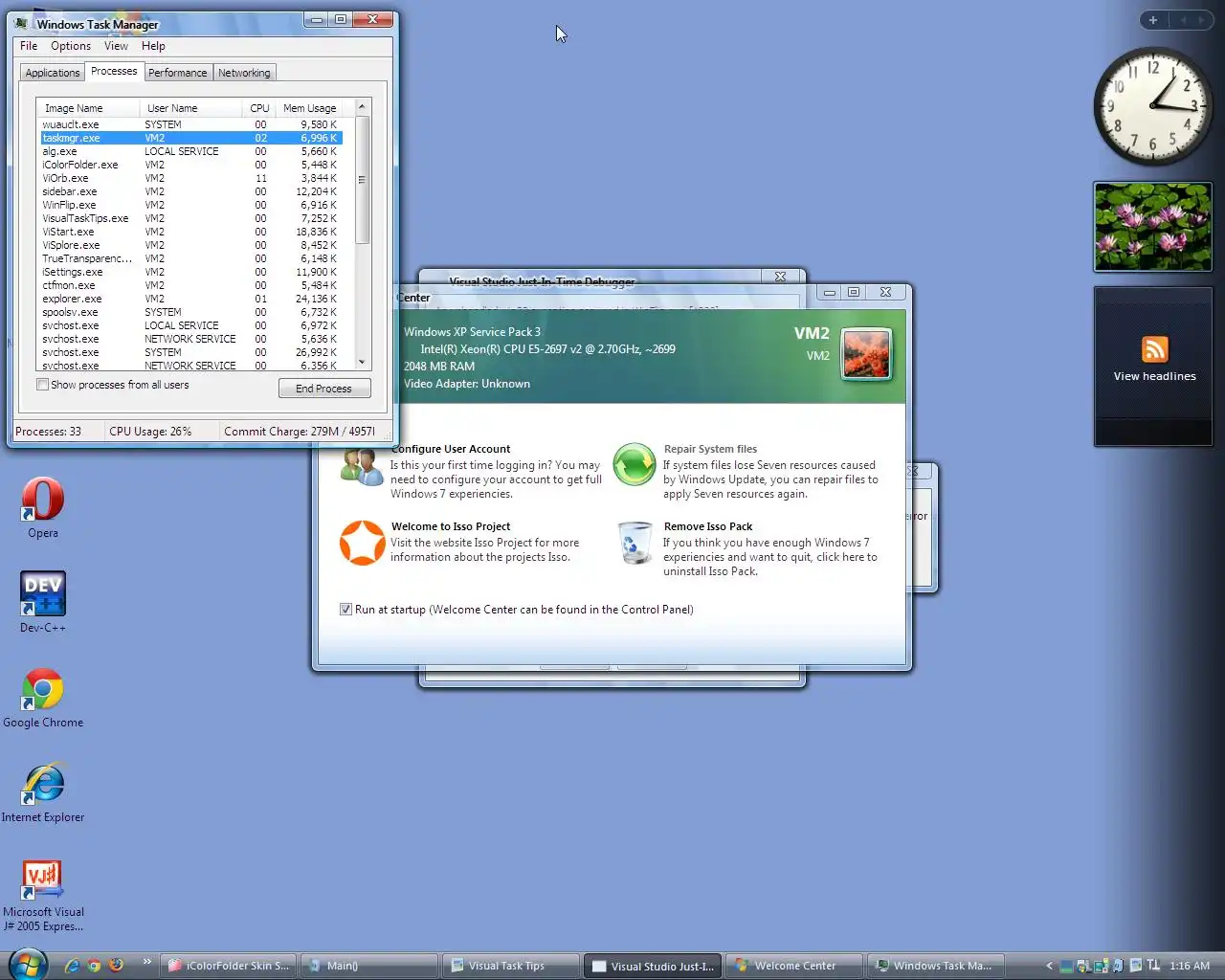
Task: Switch to the Networking tab
Action: 244,73
